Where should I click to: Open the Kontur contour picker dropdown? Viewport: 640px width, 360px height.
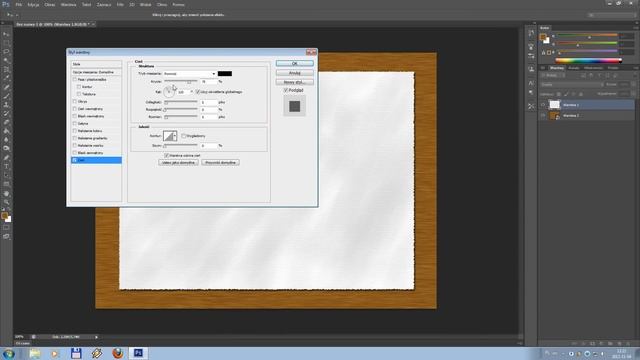(x=175, y=136)
